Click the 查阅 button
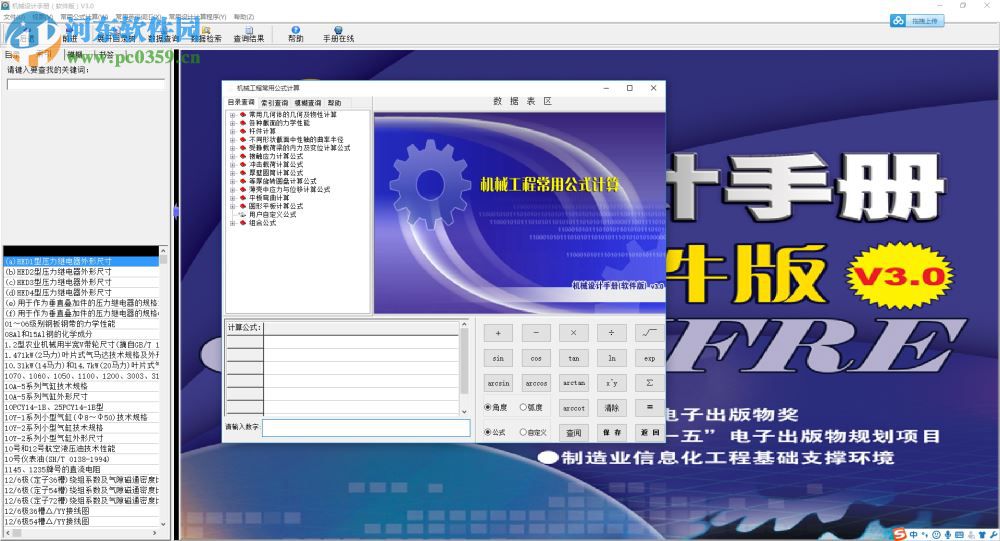 (x=573, y=433)
